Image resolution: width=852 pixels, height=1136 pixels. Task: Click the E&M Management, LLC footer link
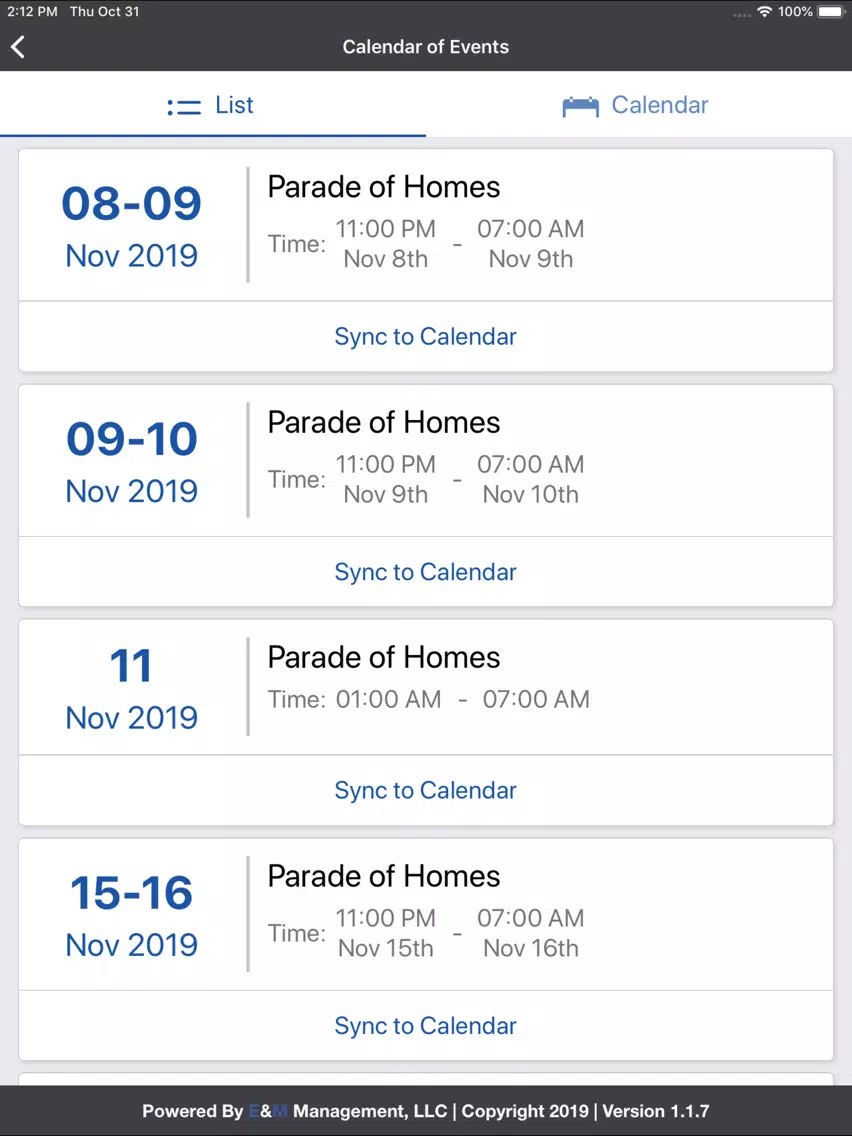(x=348, y=1111)
